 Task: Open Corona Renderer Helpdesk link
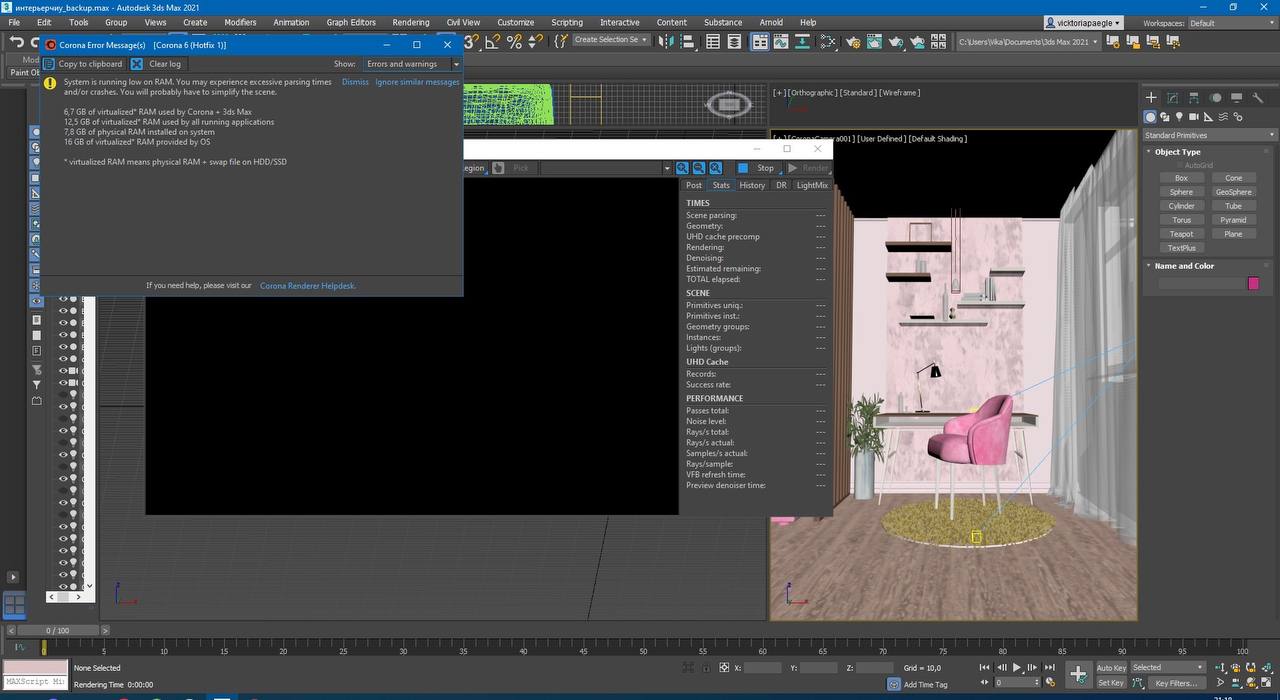coord(308,286)
